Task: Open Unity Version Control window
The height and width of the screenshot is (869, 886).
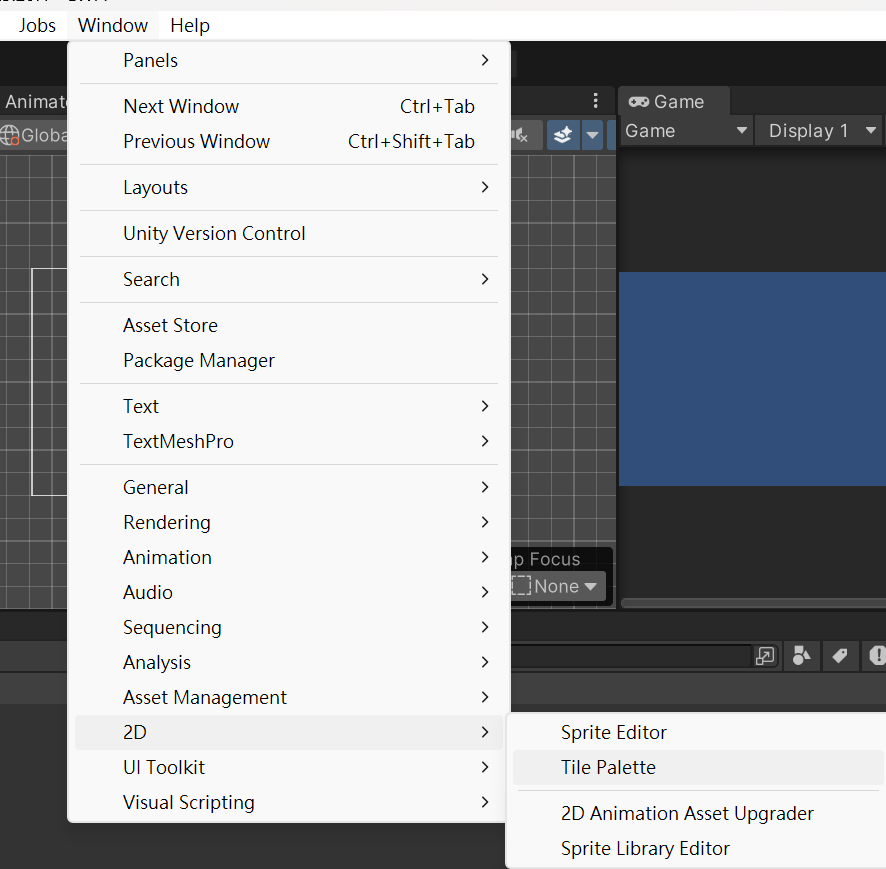Action: click(289, 233)
